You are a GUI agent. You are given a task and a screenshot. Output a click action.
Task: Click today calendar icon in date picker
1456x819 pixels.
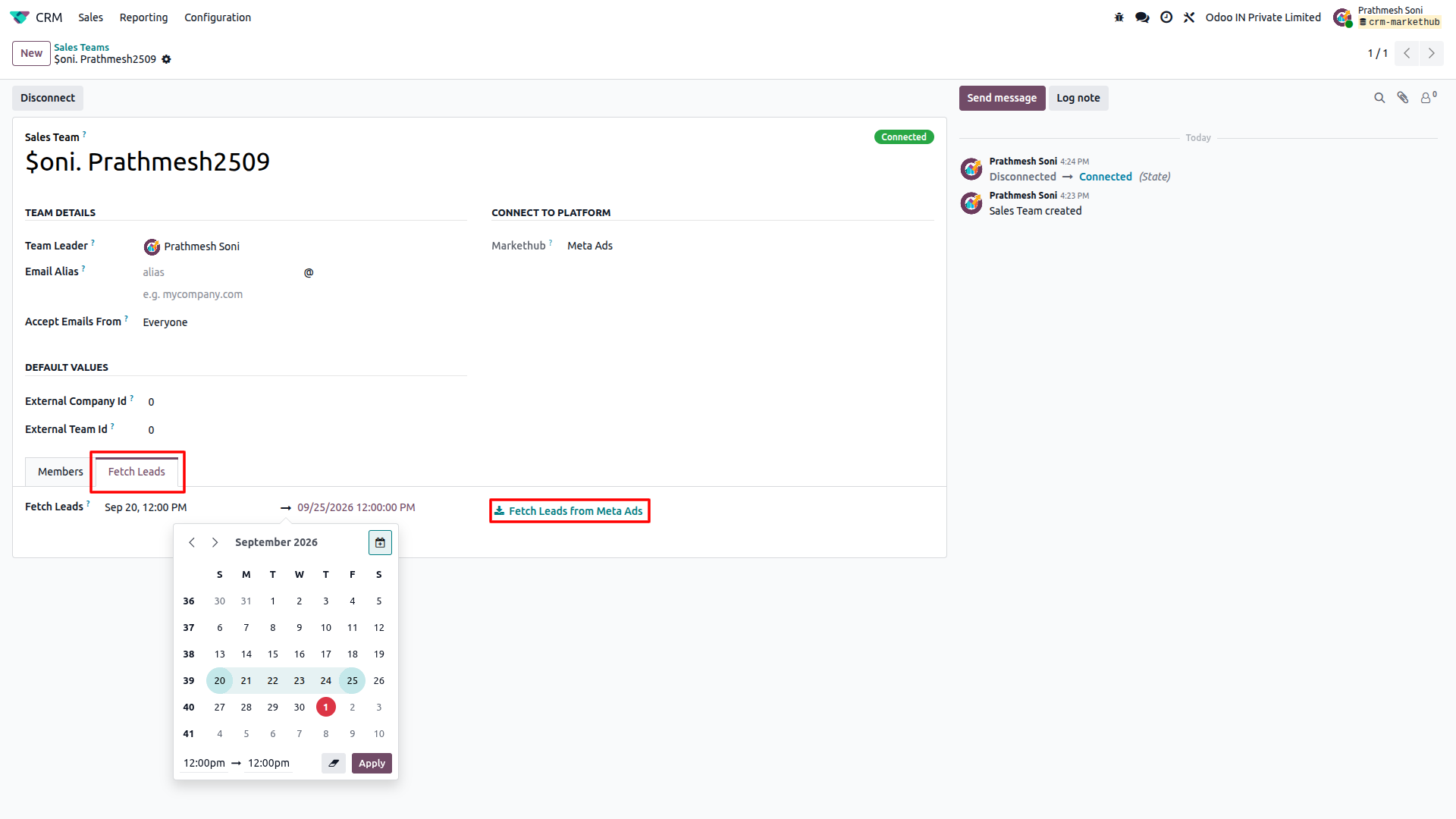(x=380, y=542)
